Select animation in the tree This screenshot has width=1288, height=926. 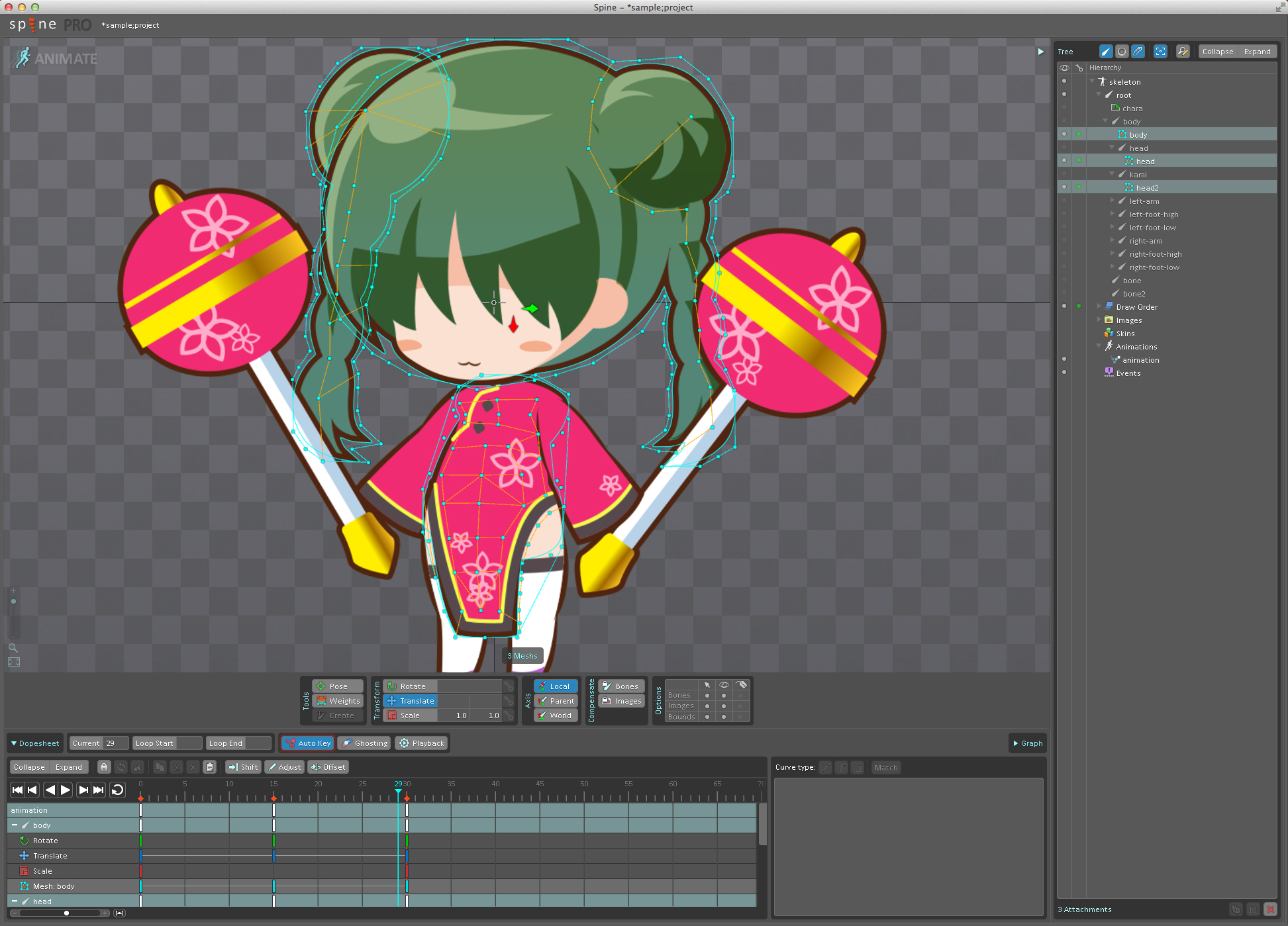click(x=1140, y=360)
